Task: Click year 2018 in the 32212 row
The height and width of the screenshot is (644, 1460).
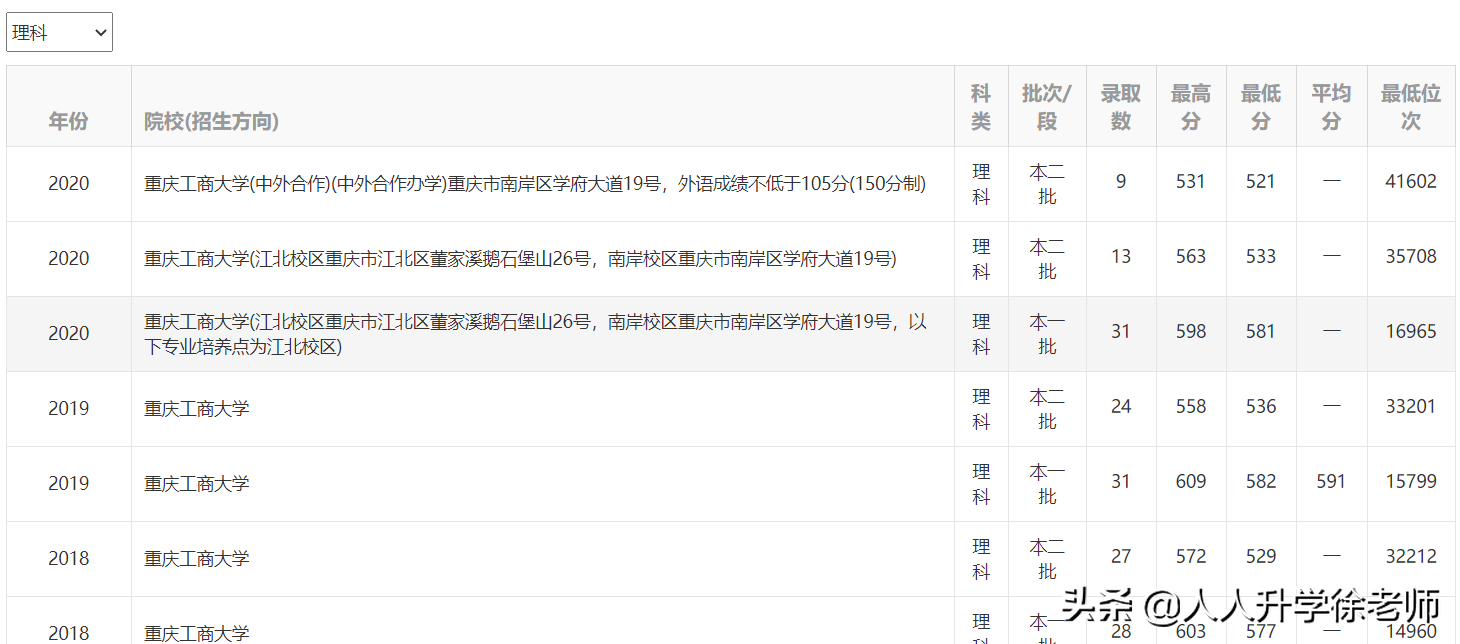Action: click(69, 559)
